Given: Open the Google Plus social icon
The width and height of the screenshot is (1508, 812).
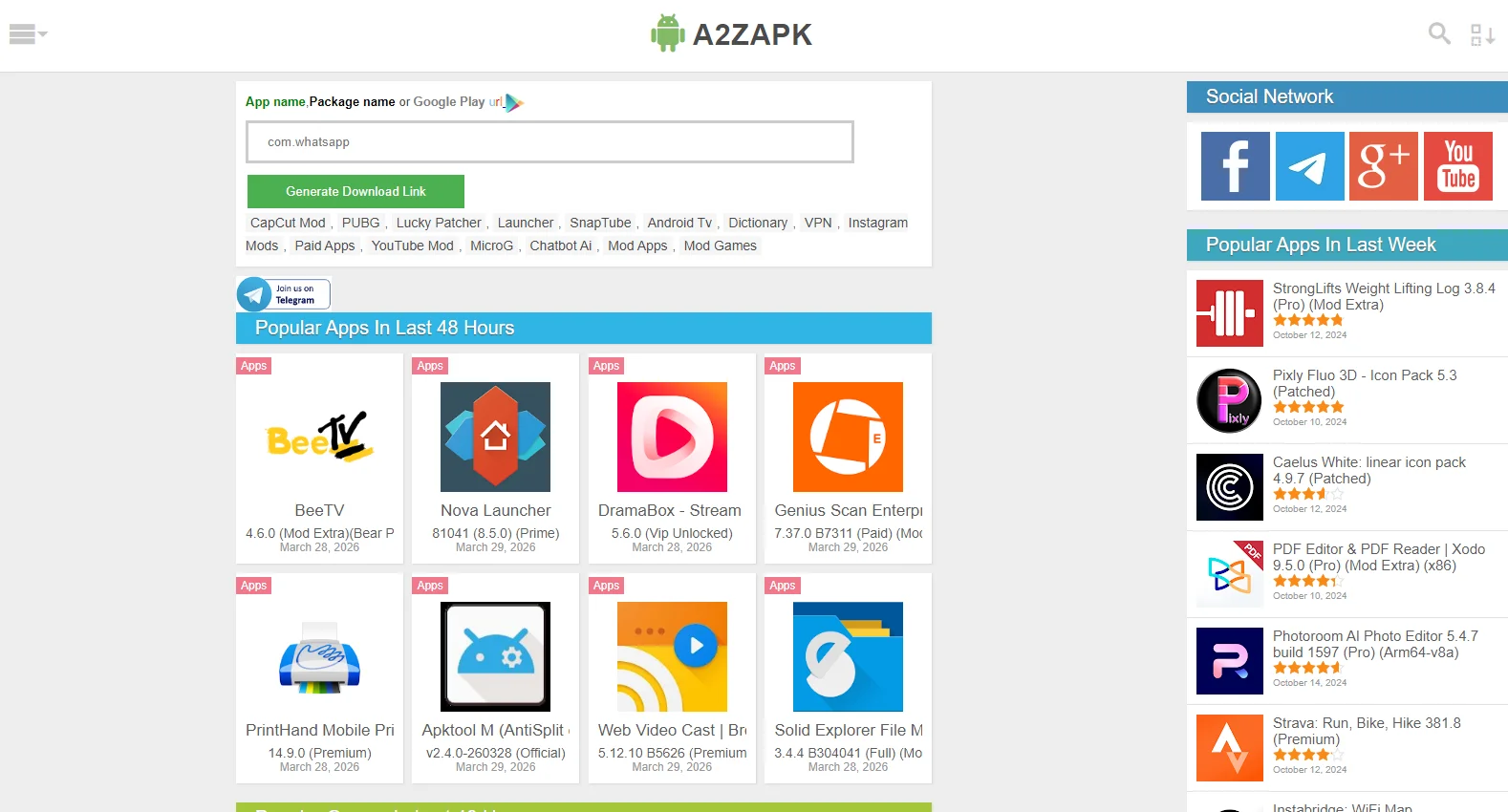Looking at the screenshot, I should click(1384, 166).
